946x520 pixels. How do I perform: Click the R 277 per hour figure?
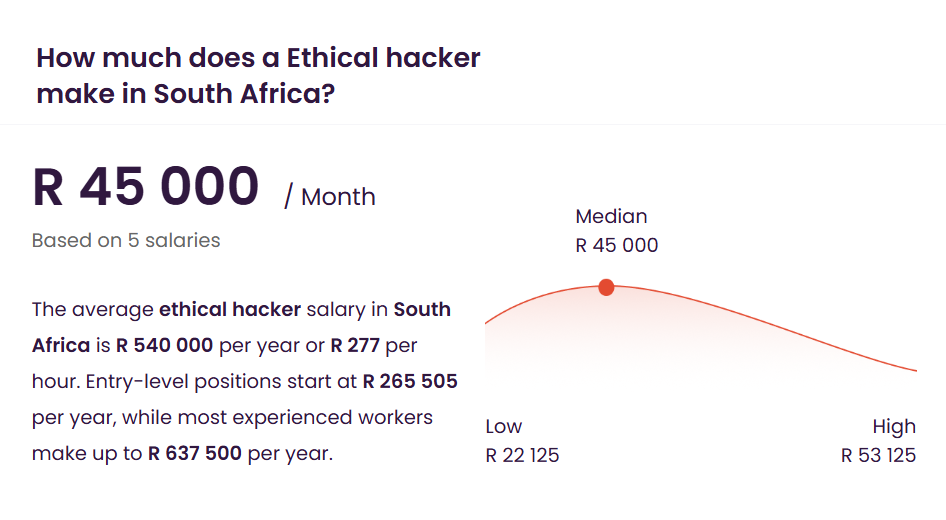[x=355, y=345]
